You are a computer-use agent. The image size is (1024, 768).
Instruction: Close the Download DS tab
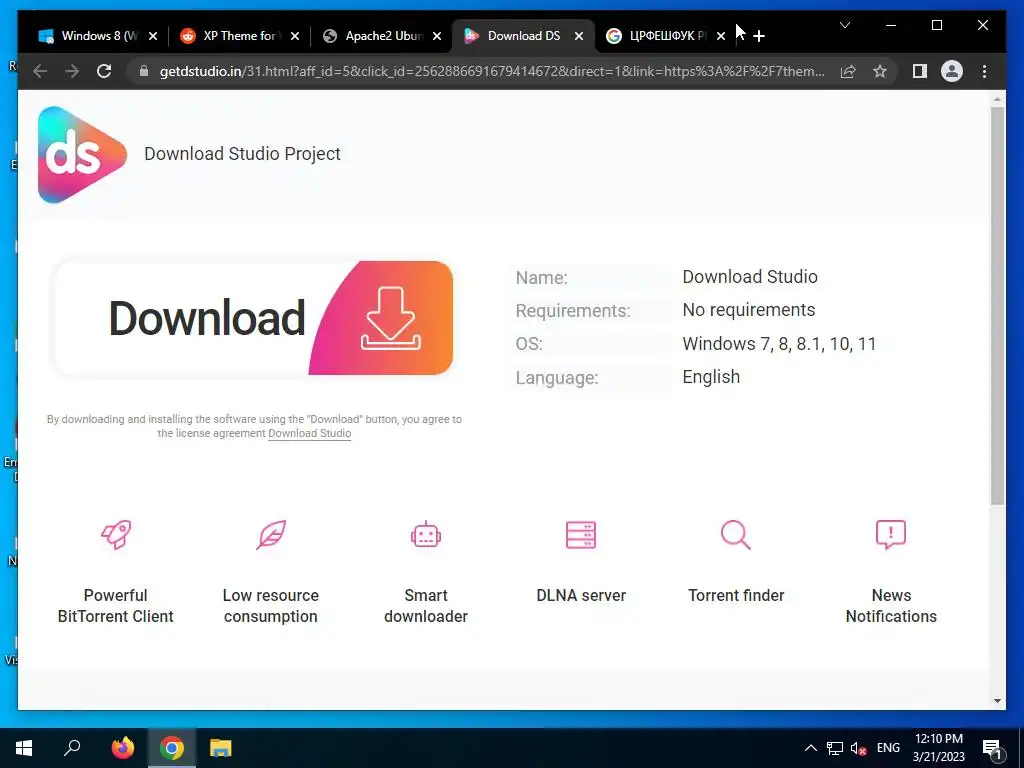[579, 36]
